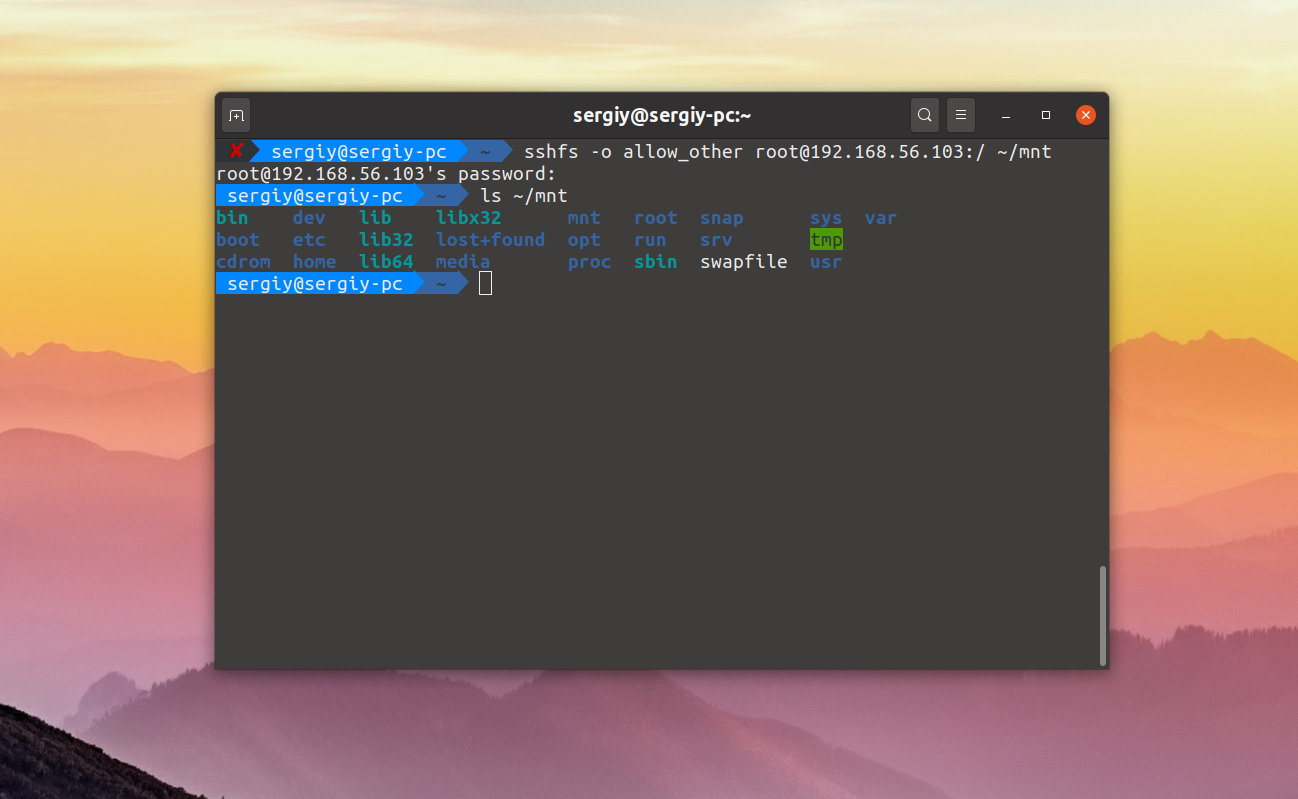
Task: Click the terminal vertical scrollbar
Action: point(1103,615)
